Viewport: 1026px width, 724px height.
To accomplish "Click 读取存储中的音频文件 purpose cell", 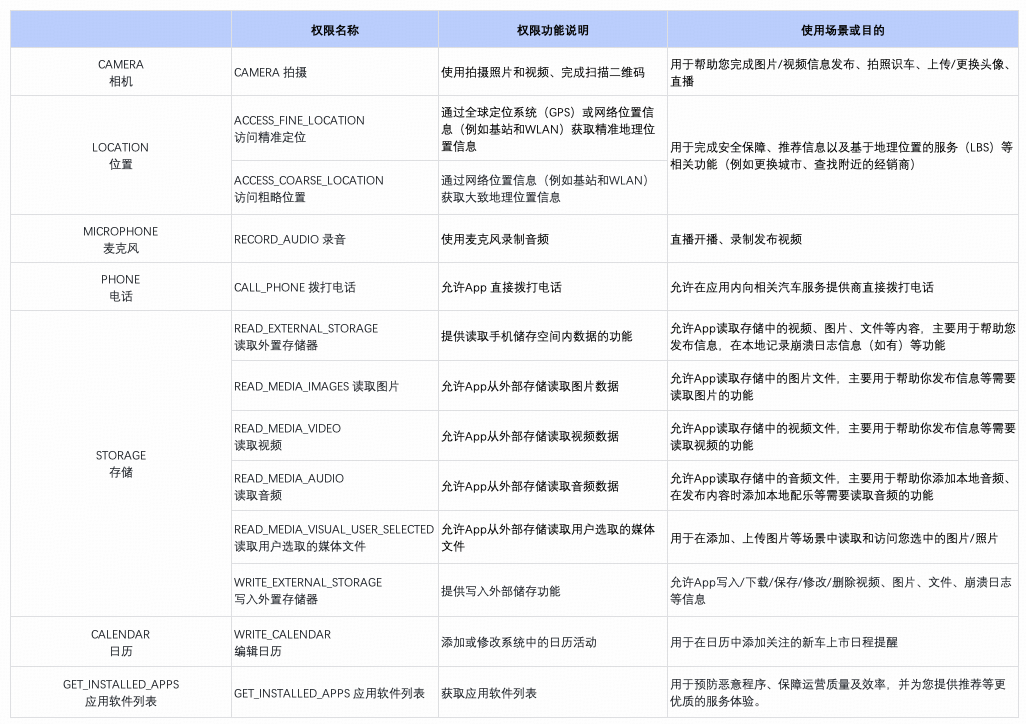I will pos(842,486).
